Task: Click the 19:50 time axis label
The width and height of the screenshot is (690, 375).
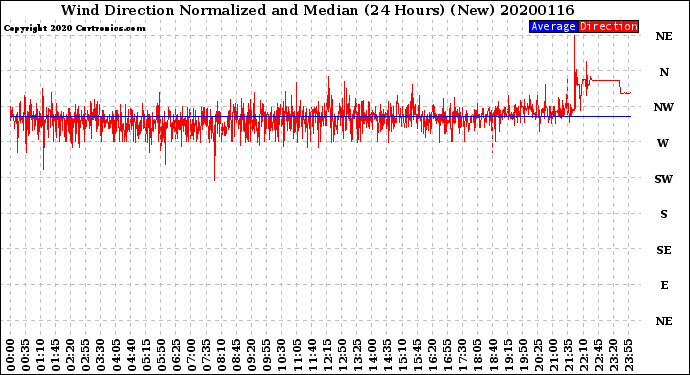Action: coord(523,355)
